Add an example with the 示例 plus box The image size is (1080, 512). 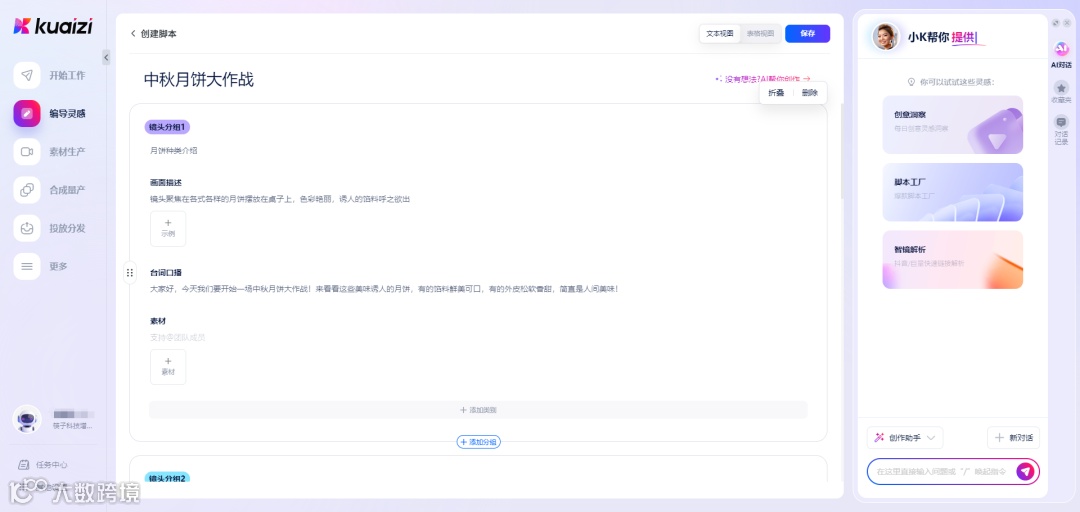tap(168, 228)
